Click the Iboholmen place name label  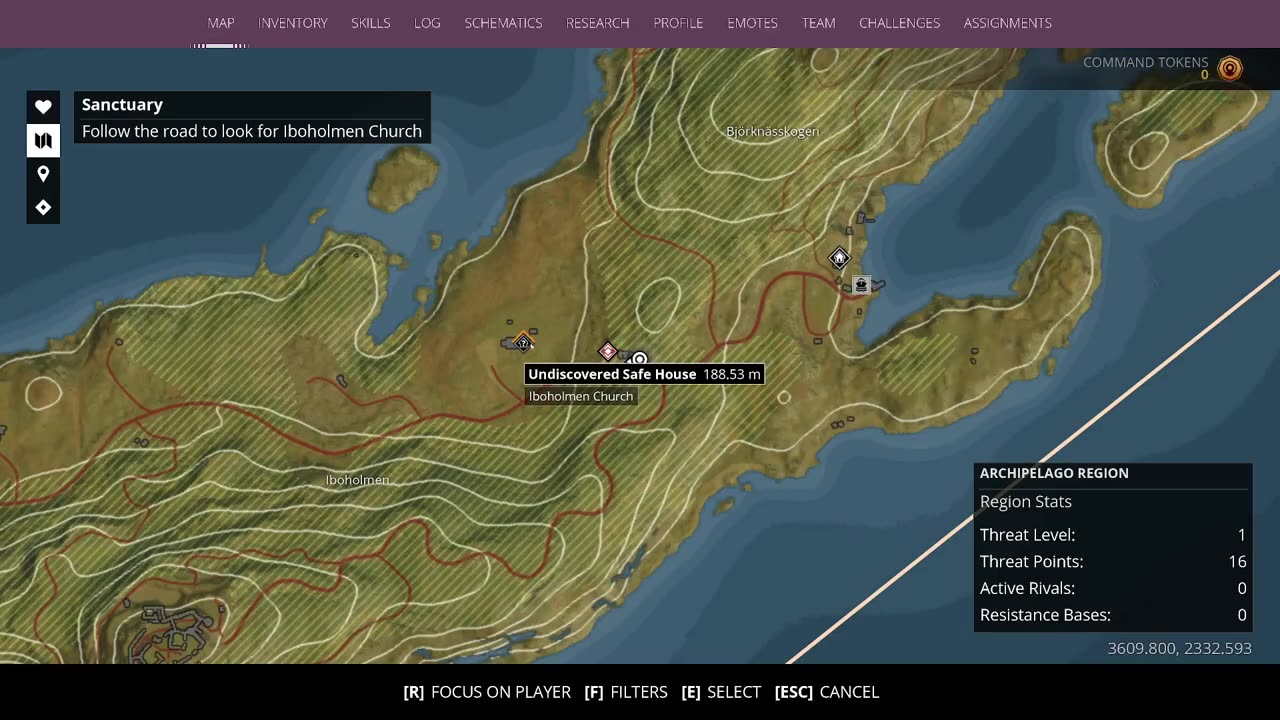(x=357, y=480)
